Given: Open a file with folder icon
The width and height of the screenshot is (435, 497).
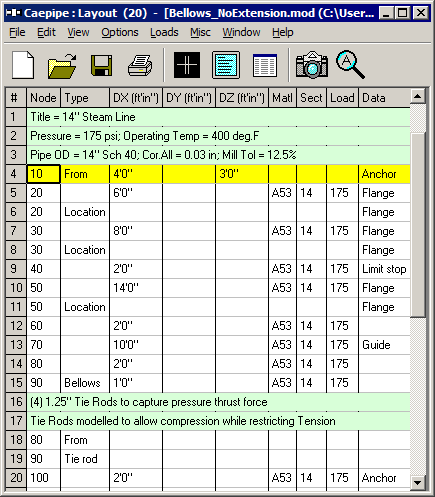Looking at the screenshot, I should click(62, 65).
